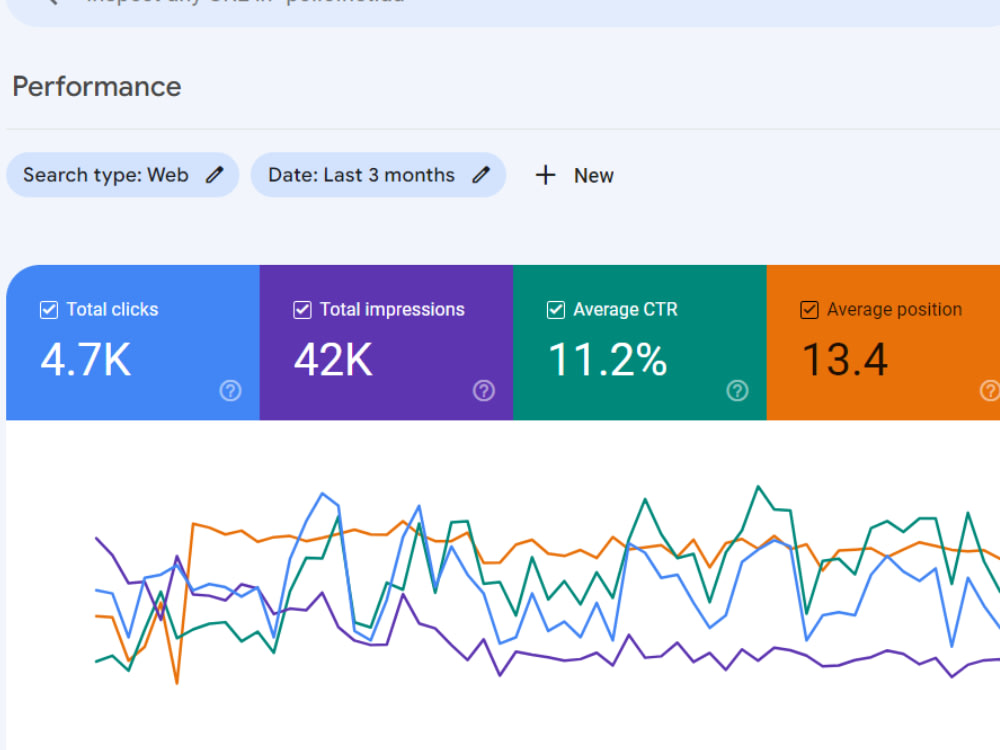Select the 42K total impressions value
Image resolution: width=1000 pixels, height=750 pixels.
click(x=333, y=360)
